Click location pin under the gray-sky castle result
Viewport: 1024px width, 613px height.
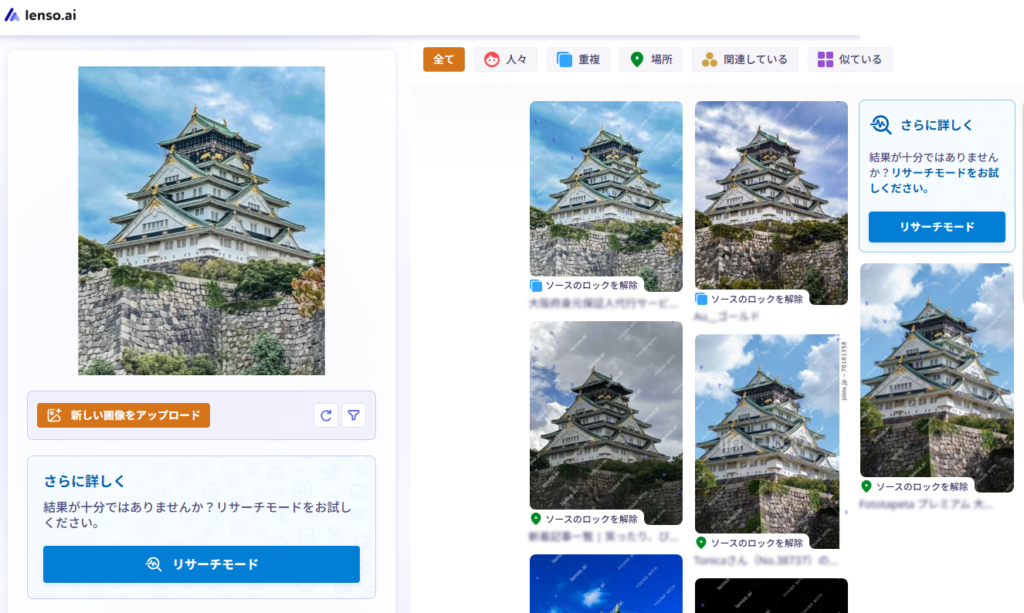coord(536,519)
